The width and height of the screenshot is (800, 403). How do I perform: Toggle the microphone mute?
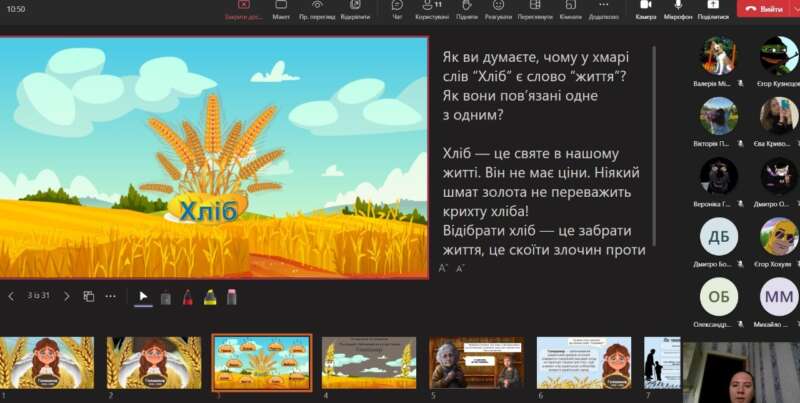point(678,9)
